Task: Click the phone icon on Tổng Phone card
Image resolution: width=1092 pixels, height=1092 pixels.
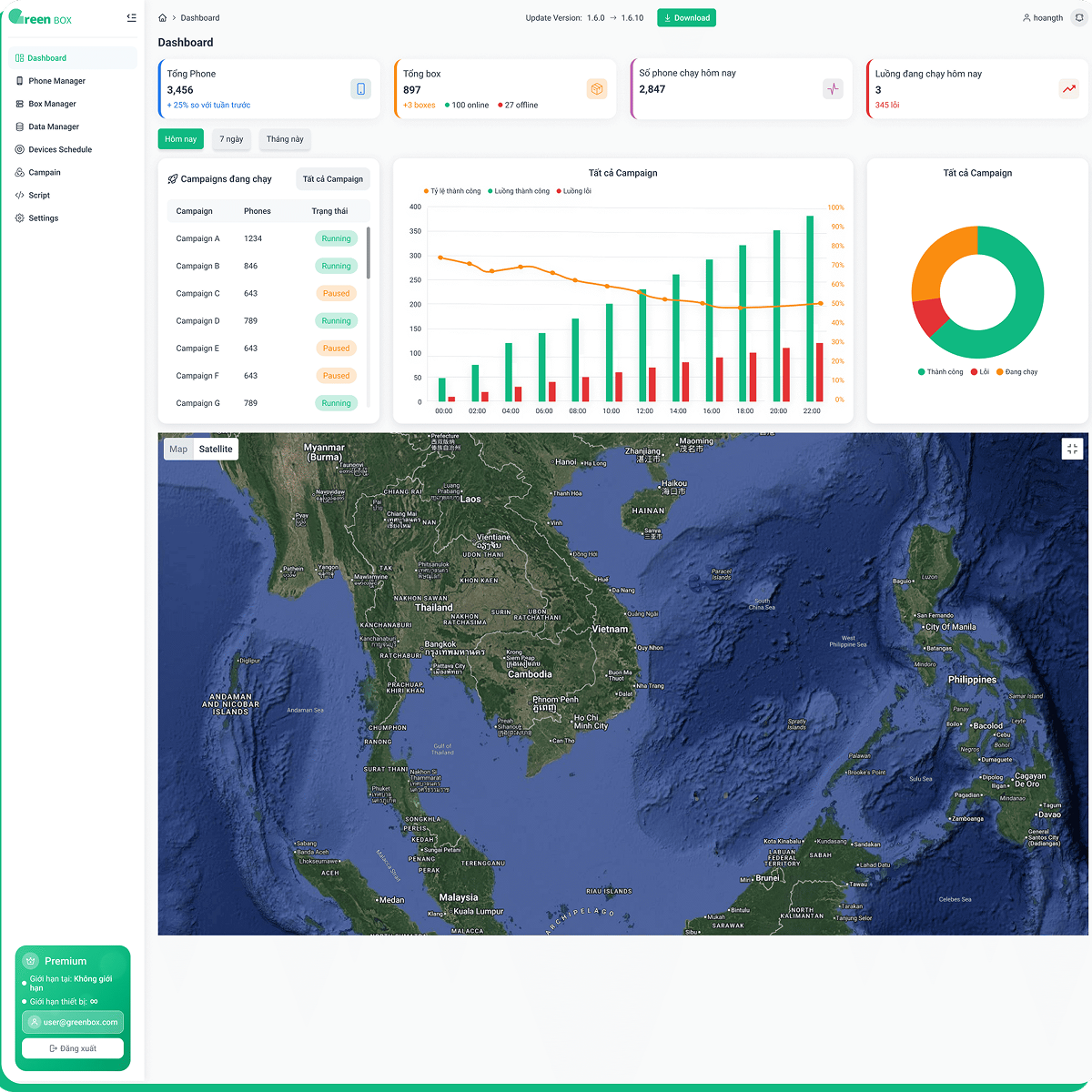Action: coord(360,88)
